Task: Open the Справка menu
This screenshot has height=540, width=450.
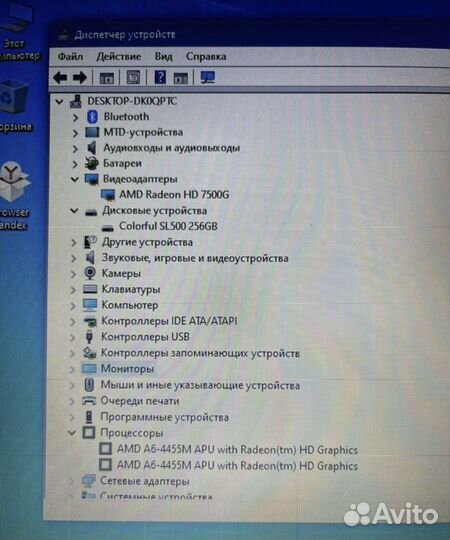Action: [206, 56]
